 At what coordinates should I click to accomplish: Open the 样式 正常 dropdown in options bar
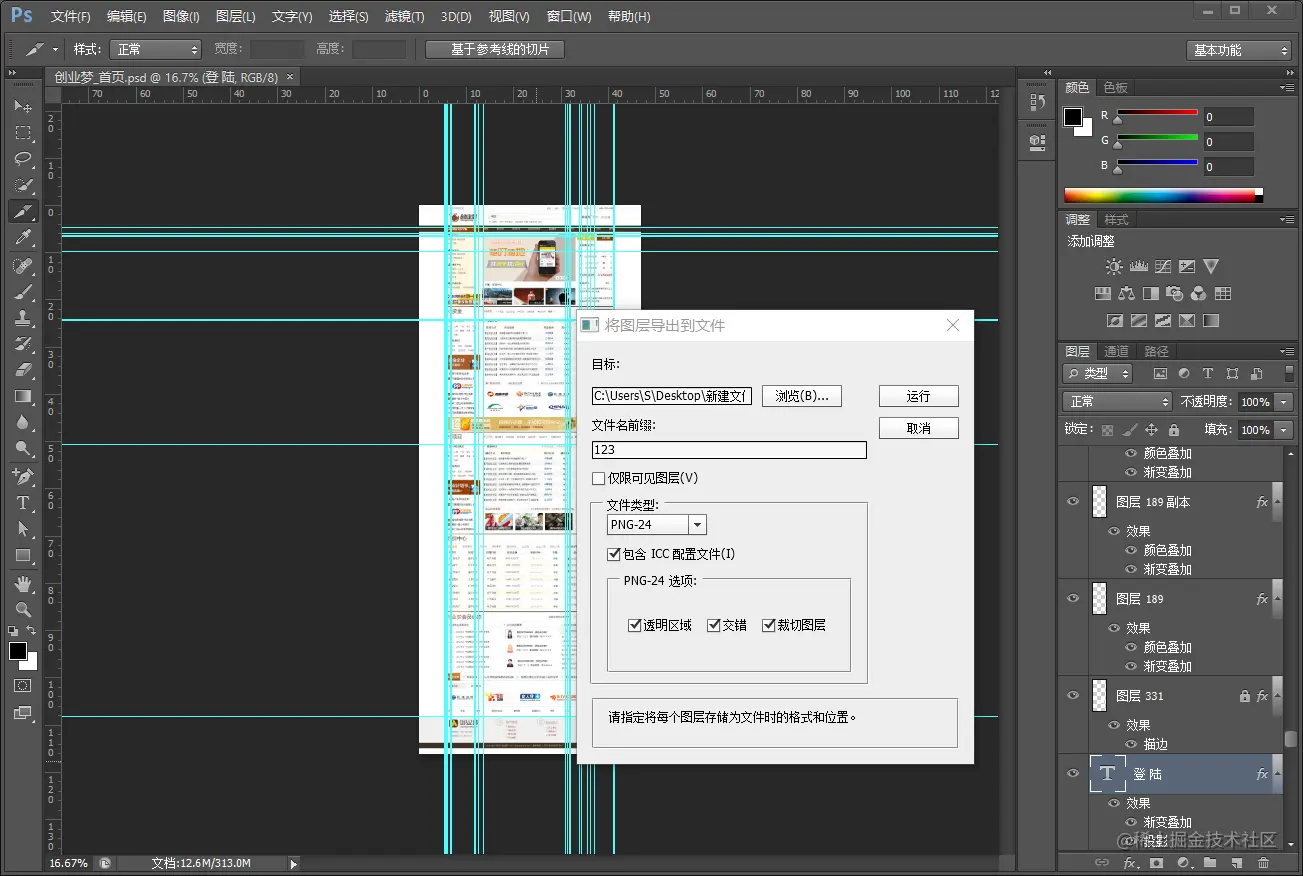(155, 49)
